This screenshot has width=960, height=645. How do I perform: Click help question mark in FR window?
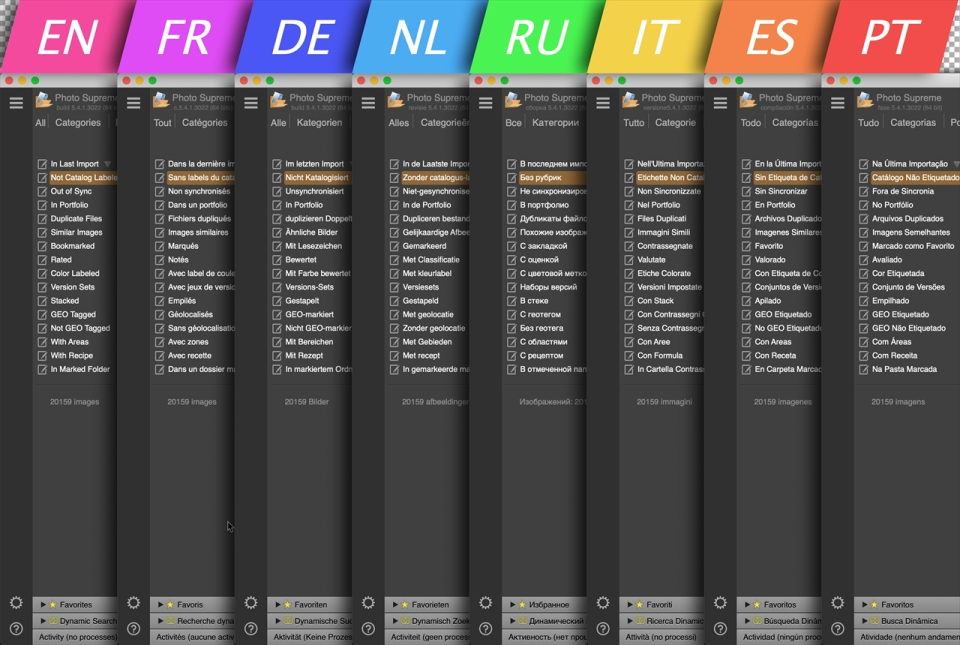tap(133, 628)
